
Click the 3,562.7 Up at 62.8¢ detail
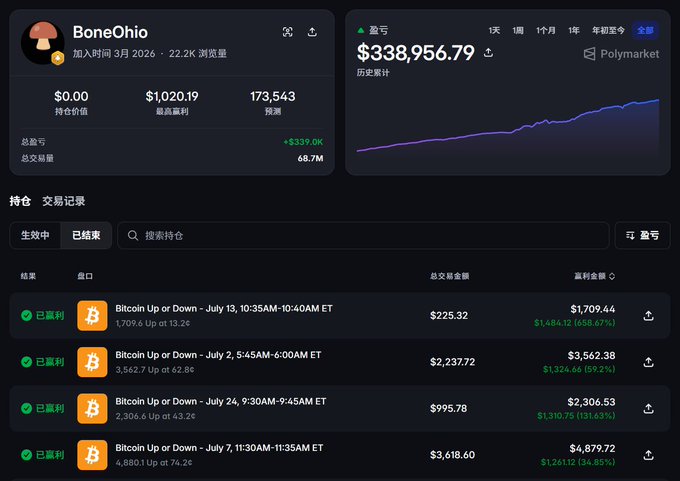[155, 370]
